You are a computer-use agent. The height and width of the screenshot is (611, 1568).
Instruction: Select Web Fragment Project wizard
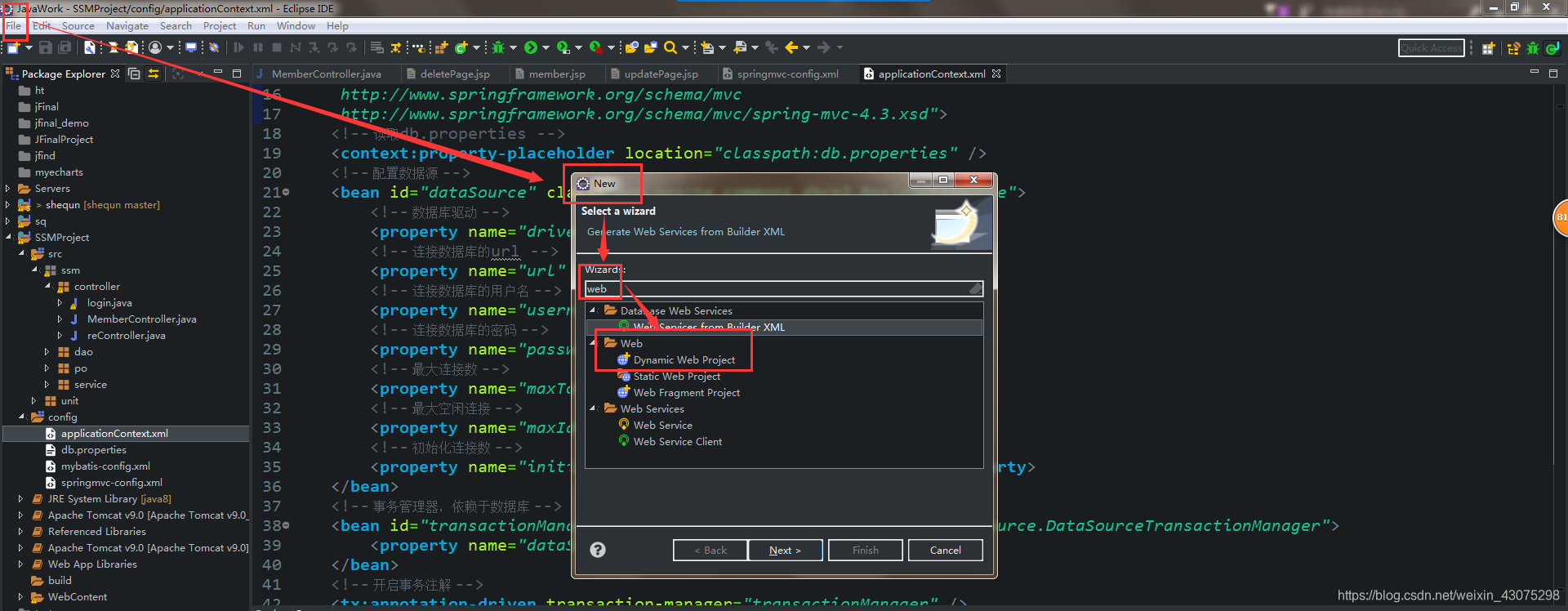(686, 392)
